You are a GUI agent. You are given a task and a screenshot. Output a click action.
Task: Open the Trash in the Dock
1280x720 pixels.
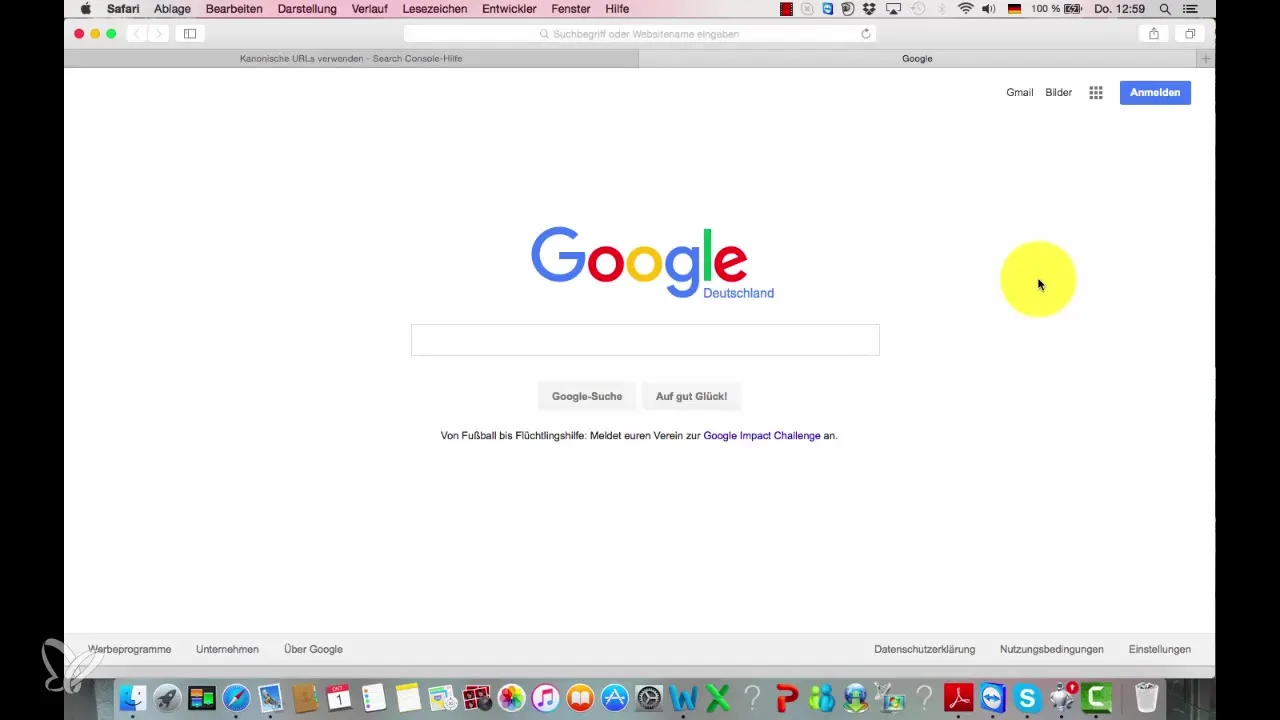coord(1147,697)
